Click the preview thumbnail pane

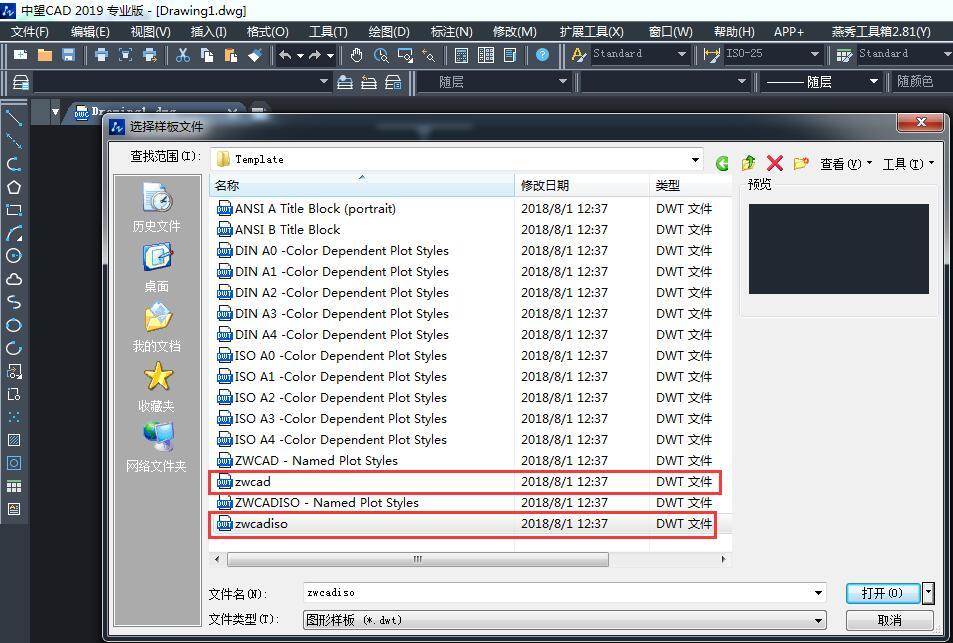(839, 249)
